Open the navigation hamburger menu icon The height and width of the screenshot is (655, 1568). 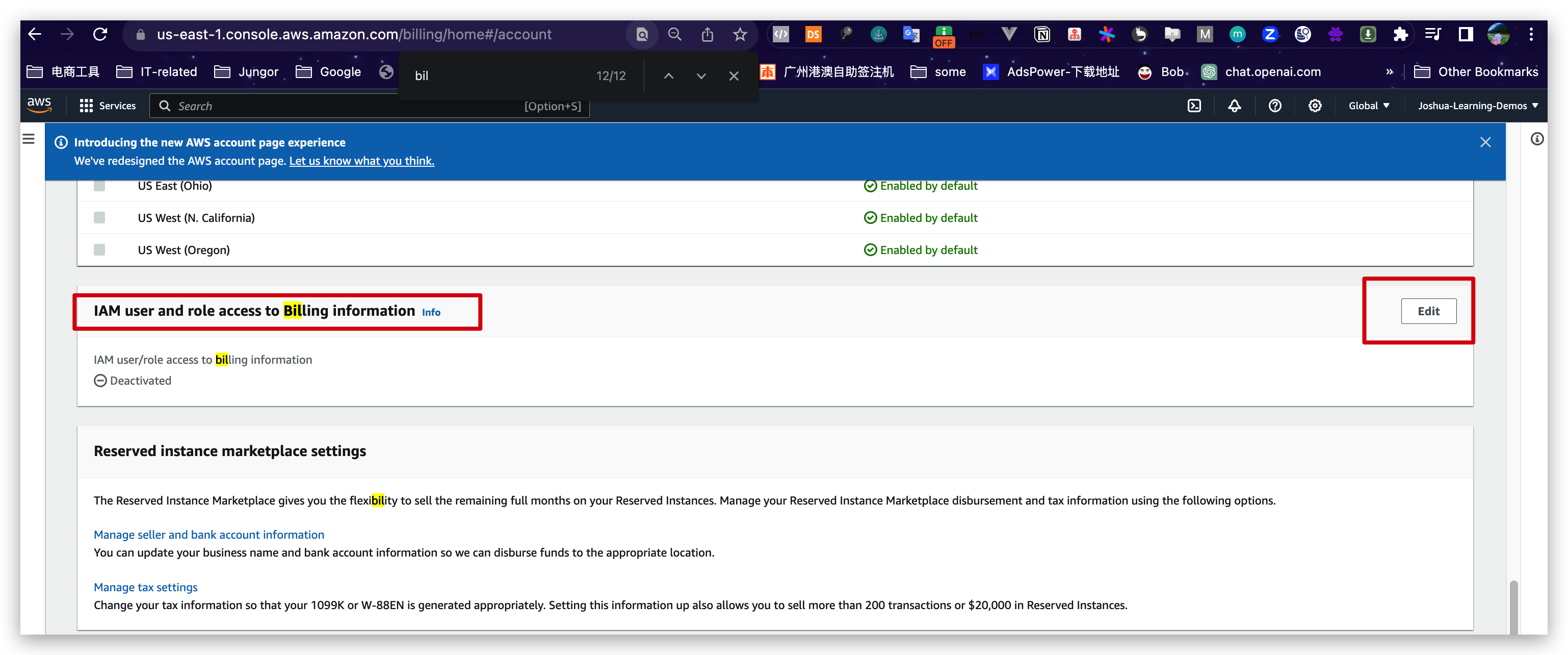(x=29, y=138)
